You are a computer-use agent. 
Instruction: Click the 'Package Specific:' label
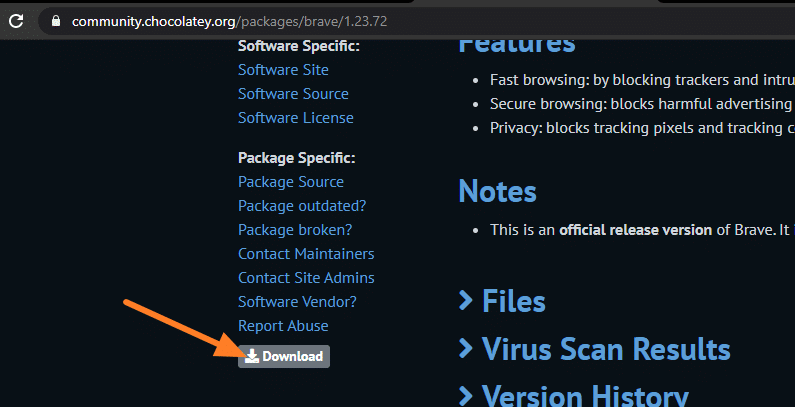pyautogui.click(x=297, y=158)
